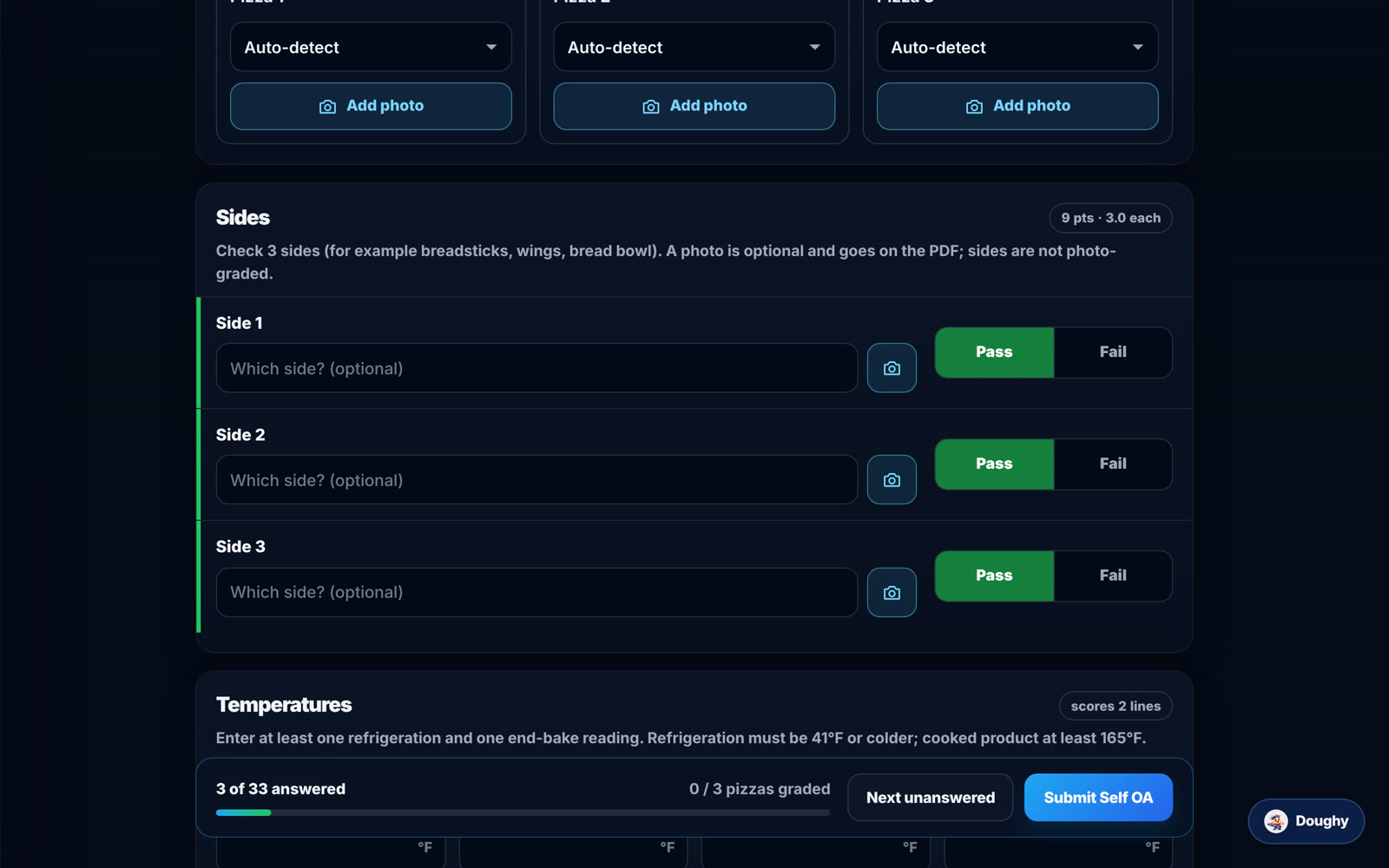Open the Doughy assistant chat
This screenshot has height=868, width=1389.
[1306, 821]
